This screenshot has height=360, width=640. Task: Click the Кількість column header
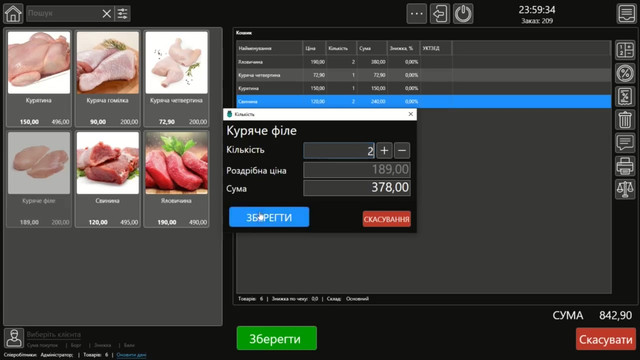coord(341,48)
